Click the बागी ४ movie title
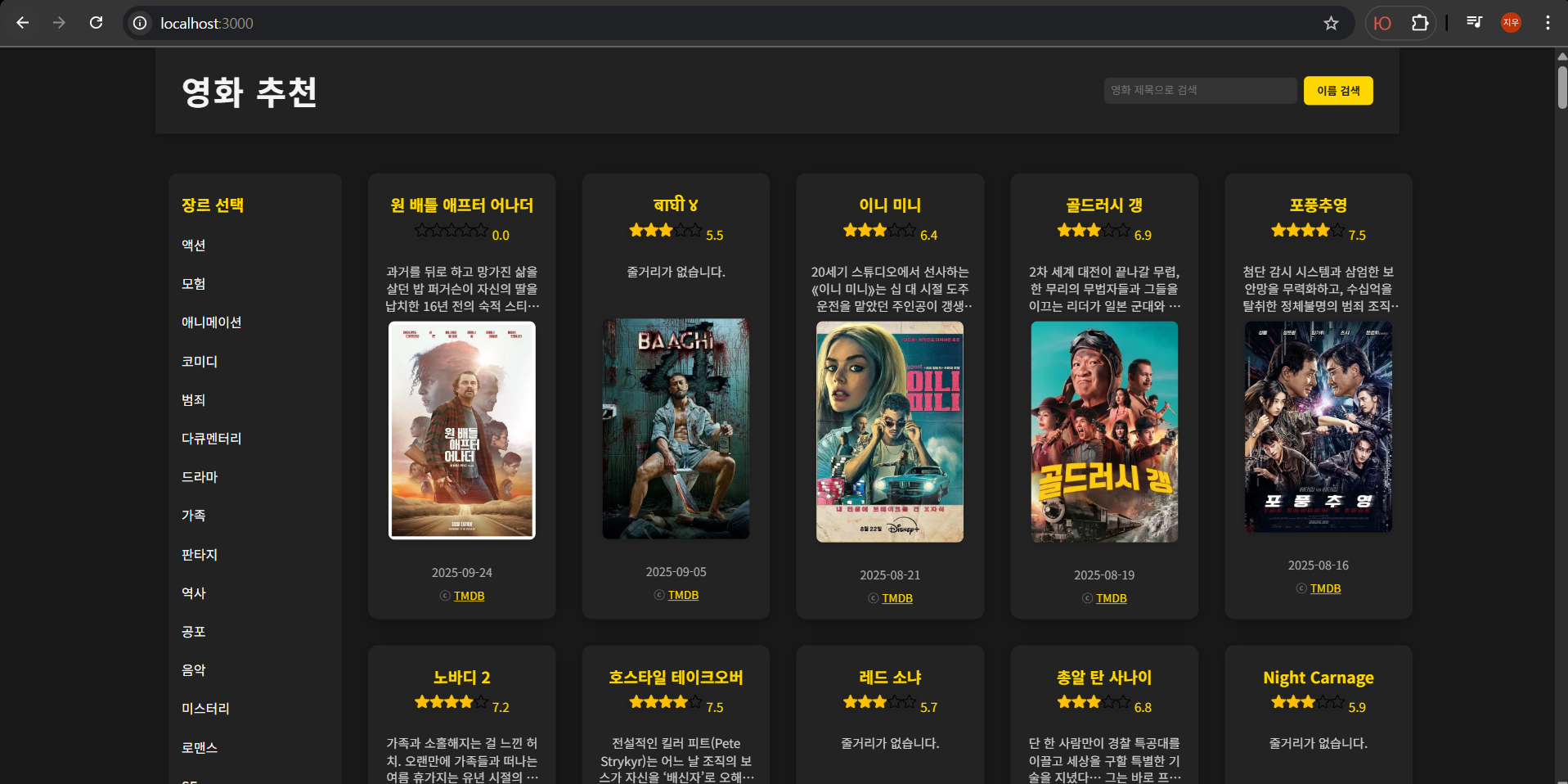1568x784 pixels. [x=676, y=205]
